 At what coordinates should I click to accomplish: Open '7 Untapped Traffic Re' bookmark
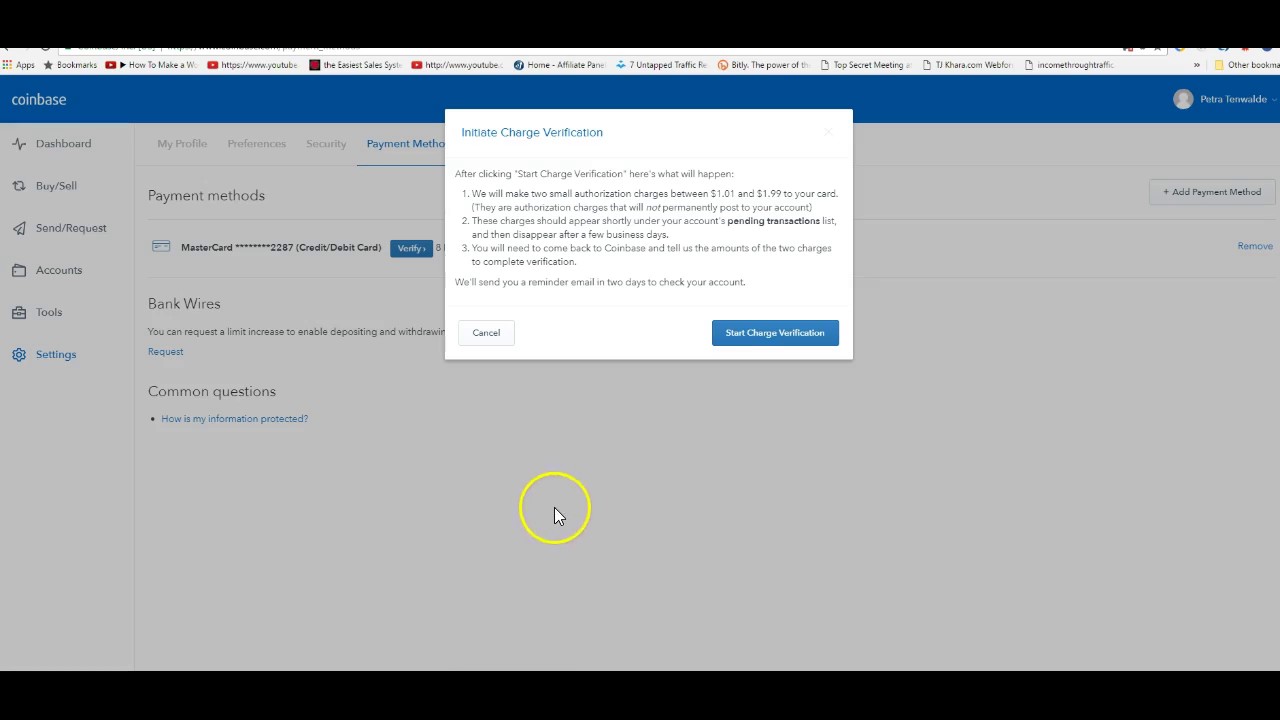coord(661,65)
